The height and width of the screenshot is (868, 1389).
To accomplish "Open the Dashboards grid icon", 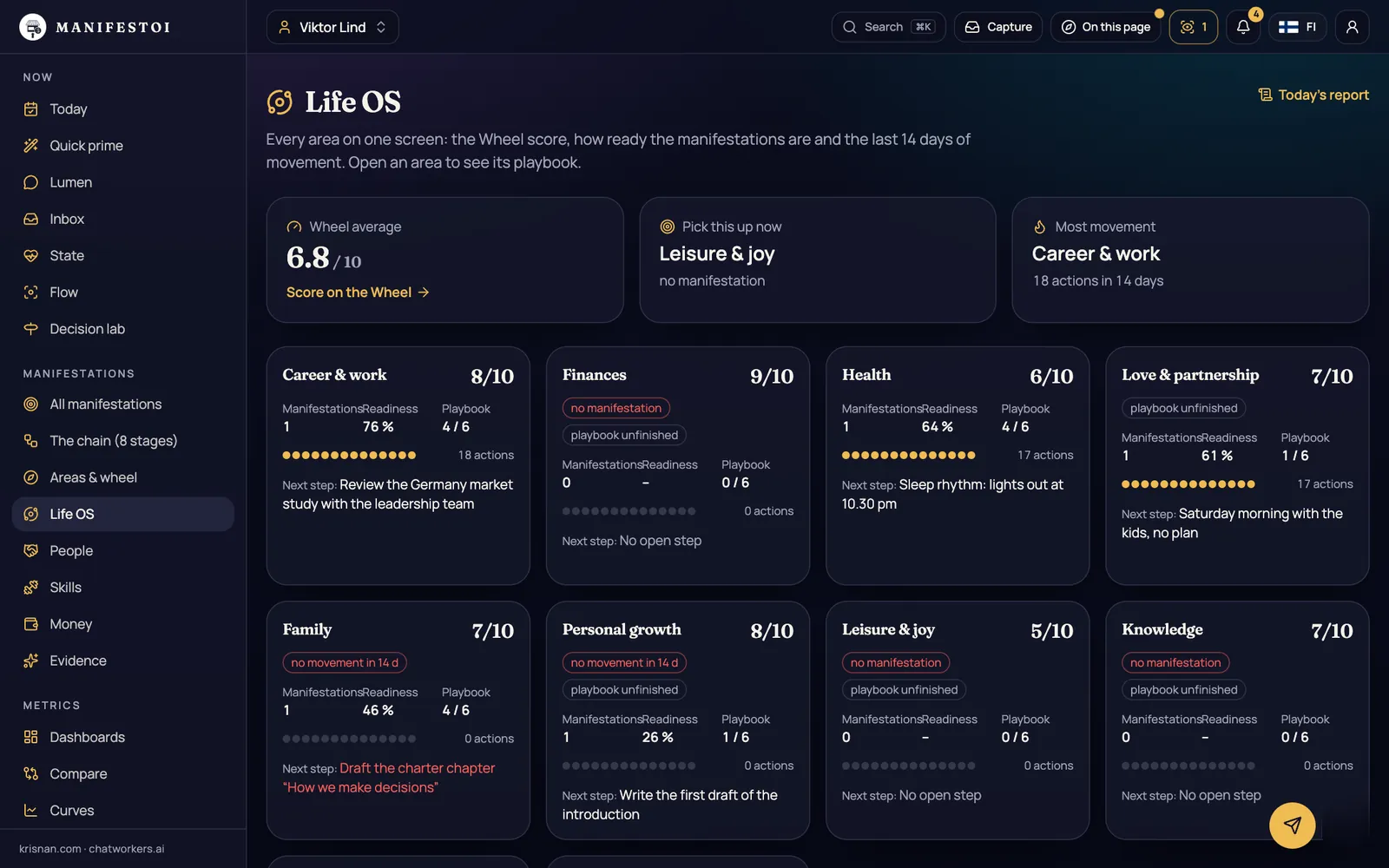I will (x=31, y=737).
